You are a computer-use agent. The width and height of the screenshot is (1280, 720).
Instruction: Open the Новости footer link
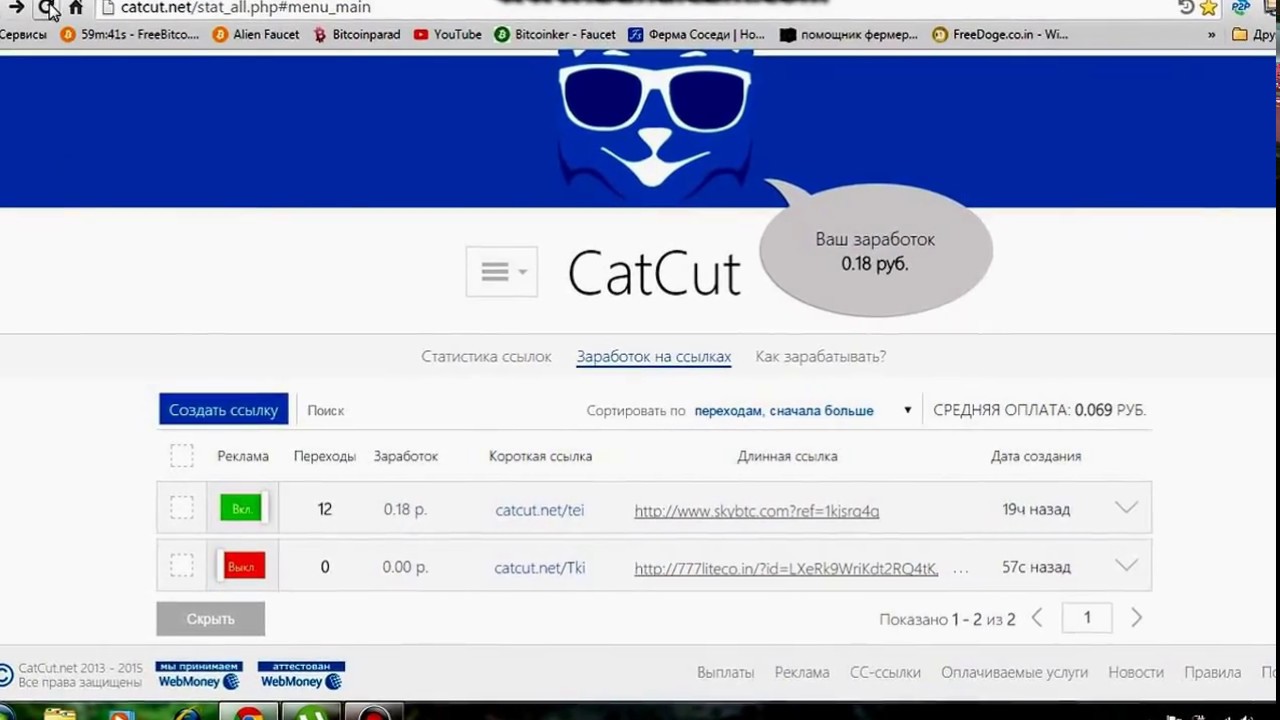(1136, 673)
